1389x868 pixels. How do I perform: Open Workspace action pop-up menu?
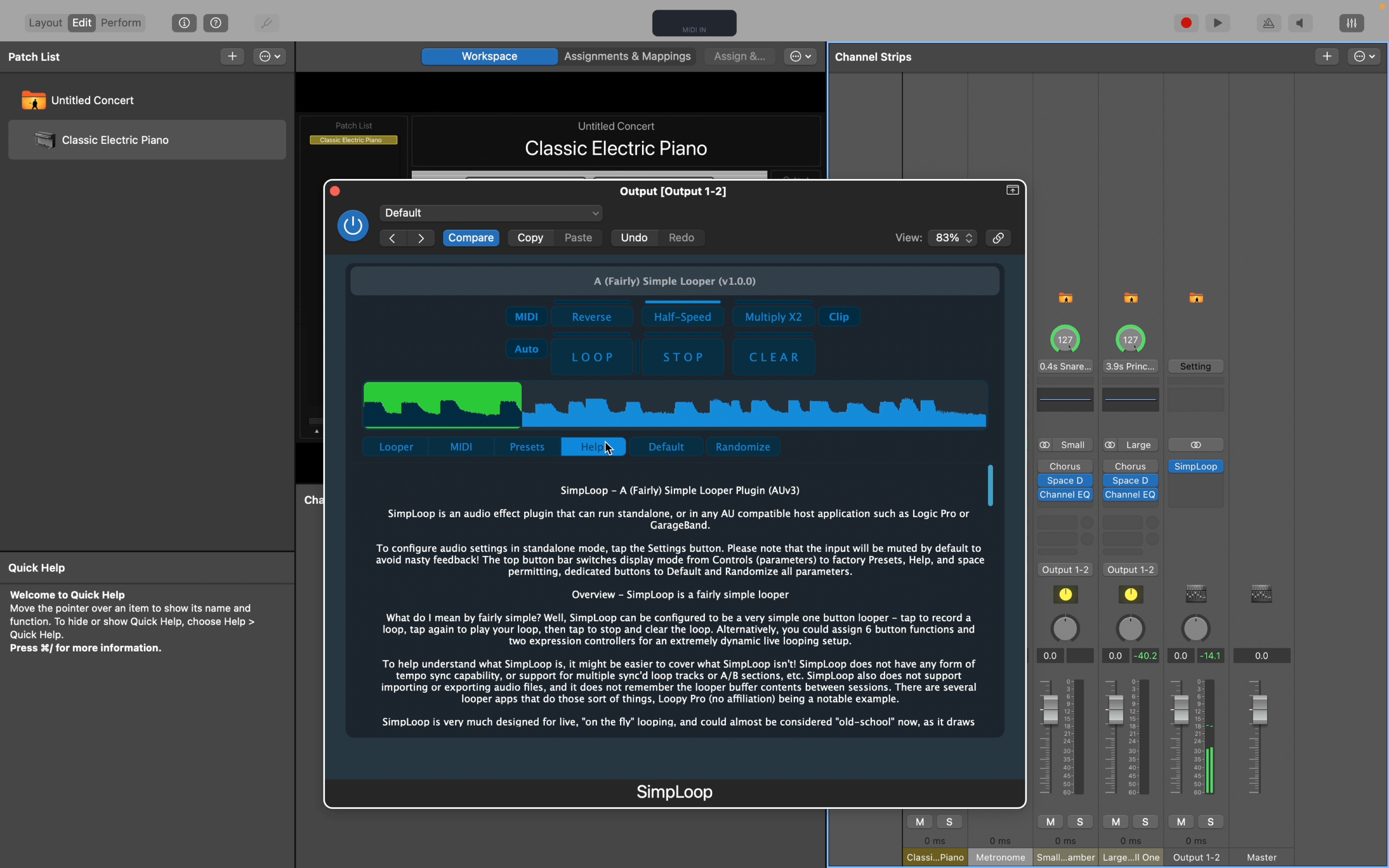(801, 56)
